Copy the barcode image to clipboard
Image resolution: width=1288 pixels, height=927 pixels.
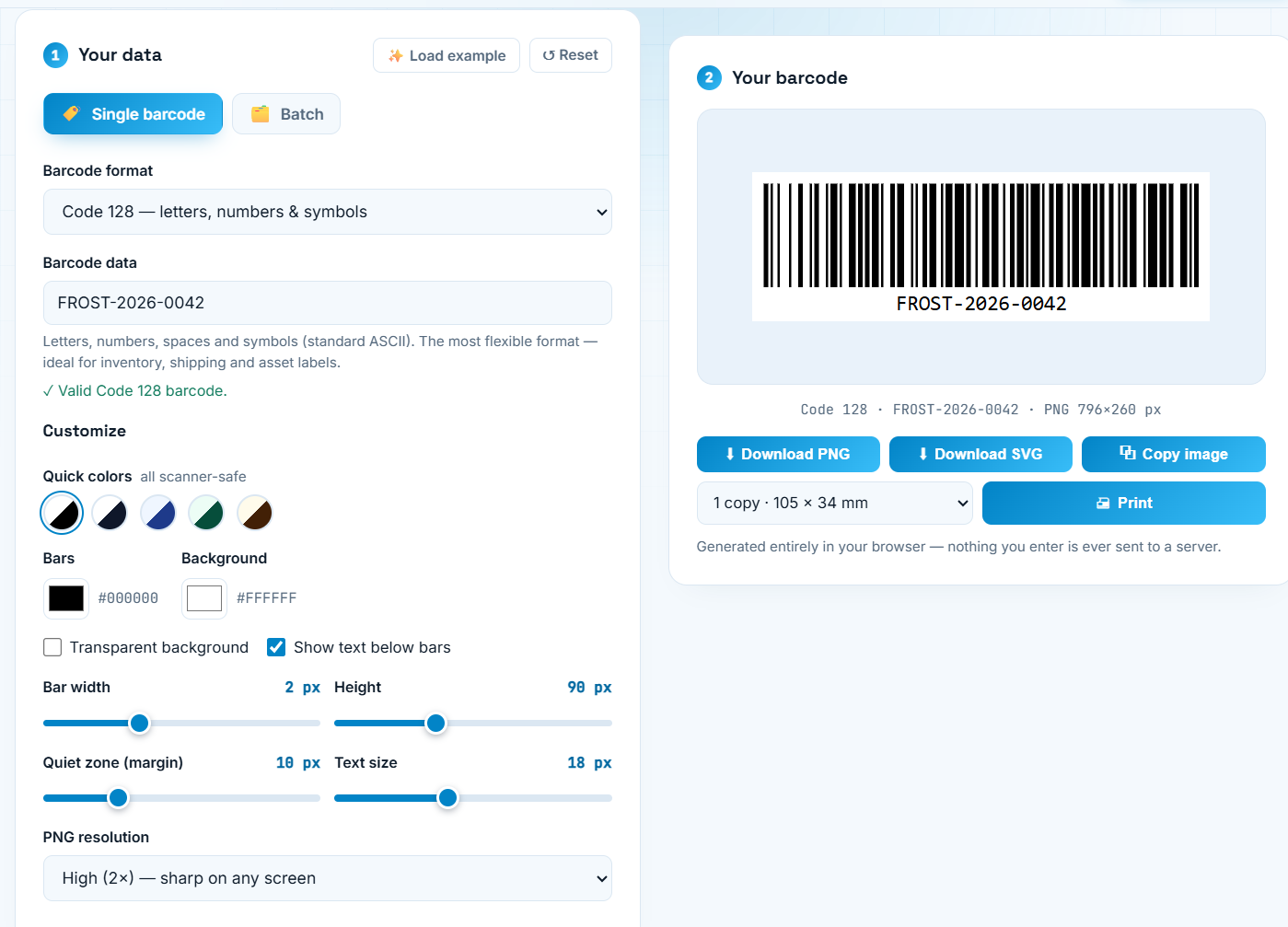1174,454
